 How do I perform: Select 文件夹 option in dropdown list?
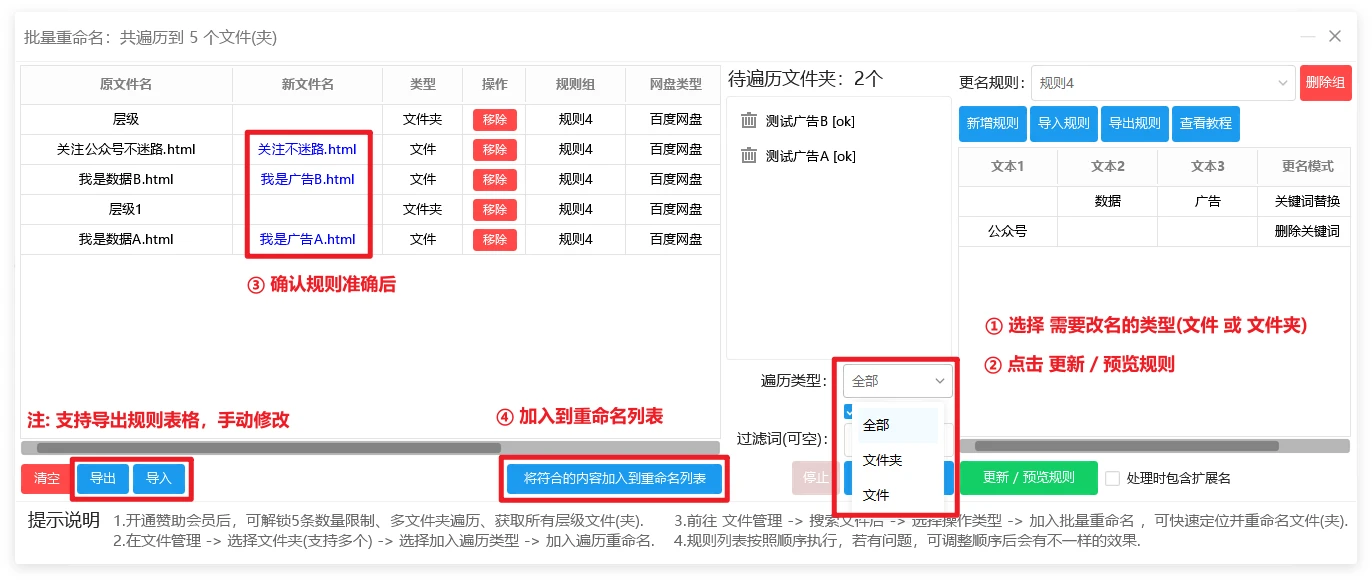882,460
